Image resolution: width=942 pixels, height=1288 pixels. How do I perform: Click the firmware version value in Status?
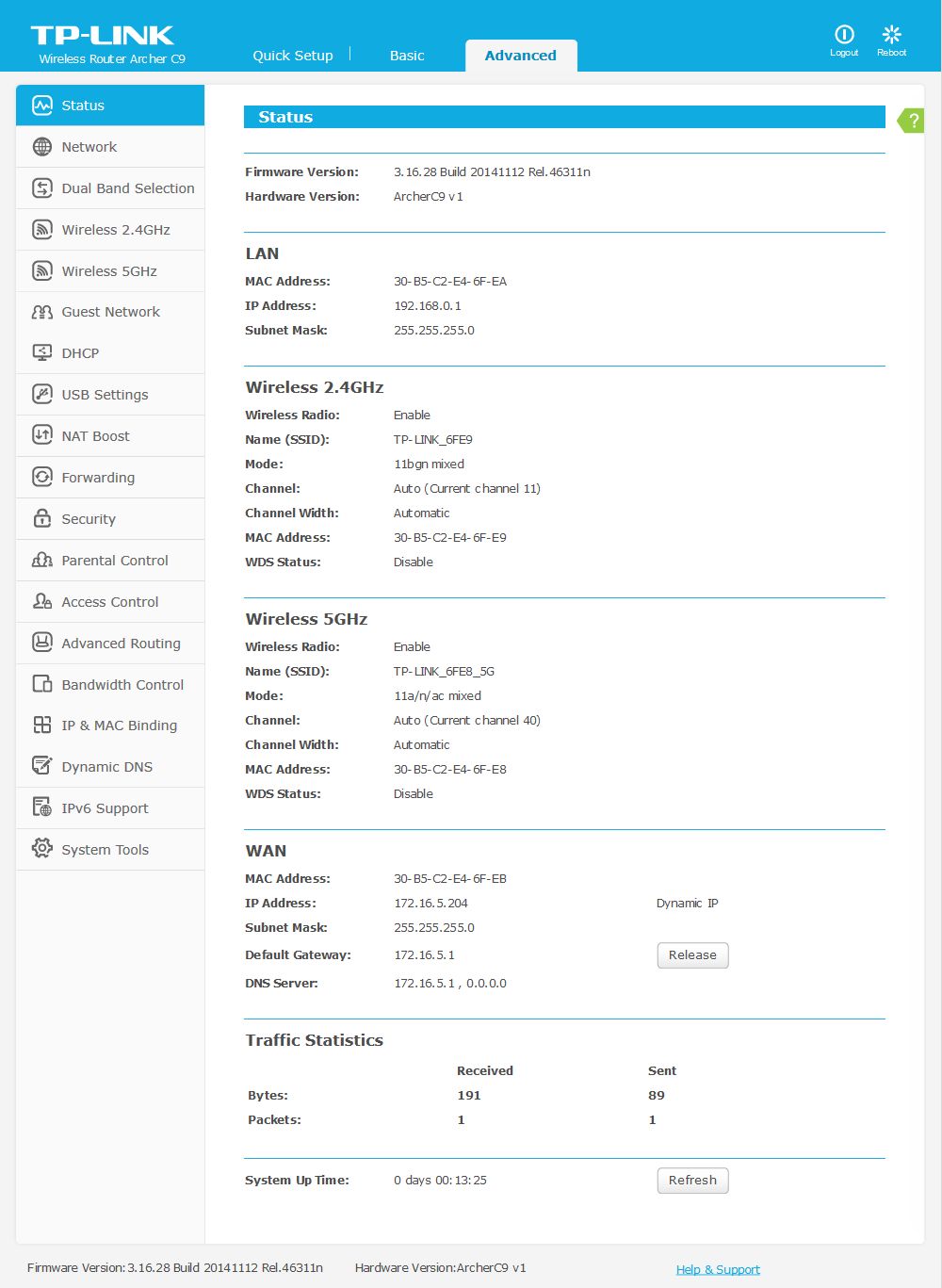click(x=492, y=172)
